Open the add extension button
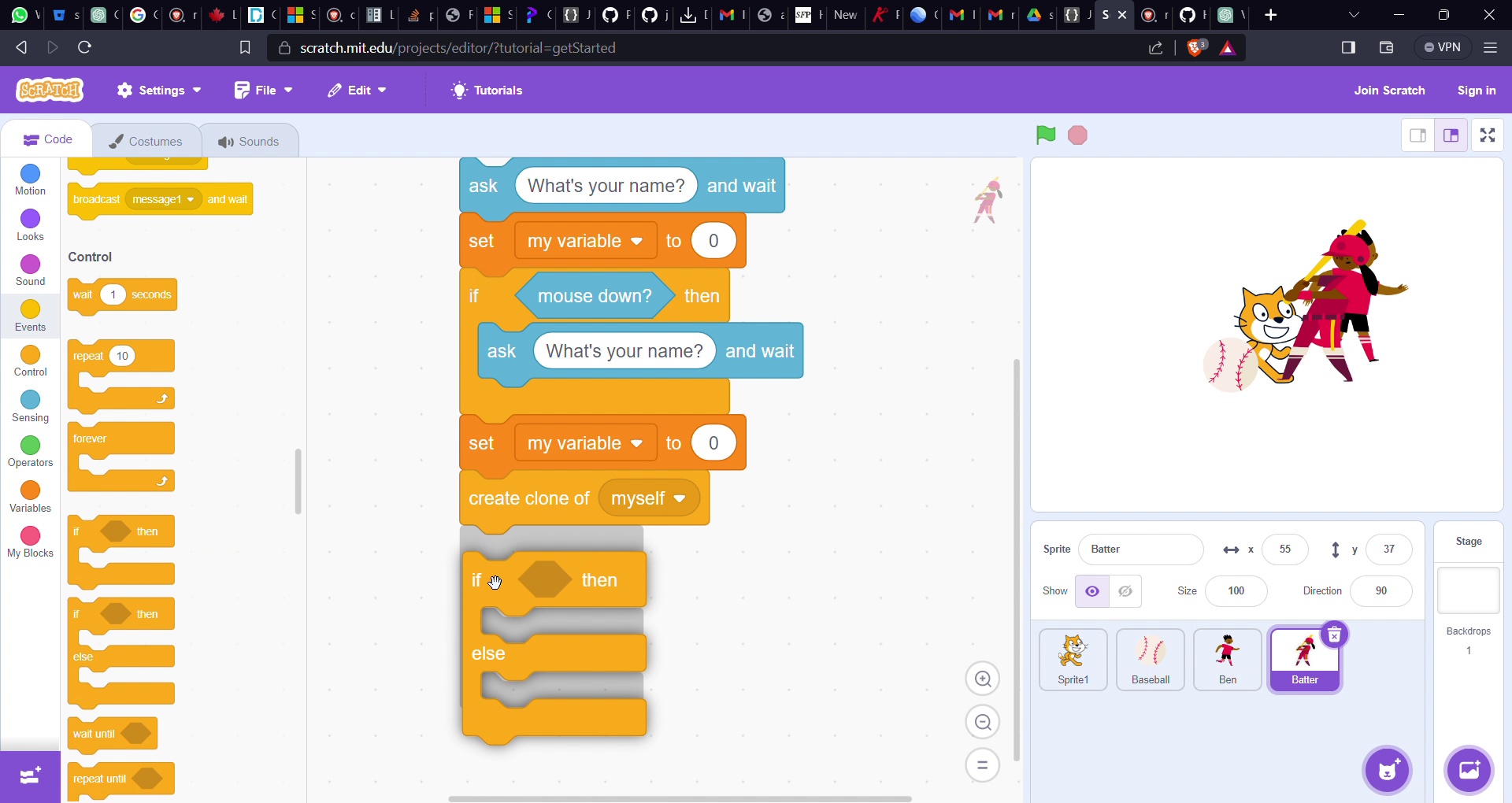Image resolution: width=1512 pixels, height=803 pixels. (30, 776)
